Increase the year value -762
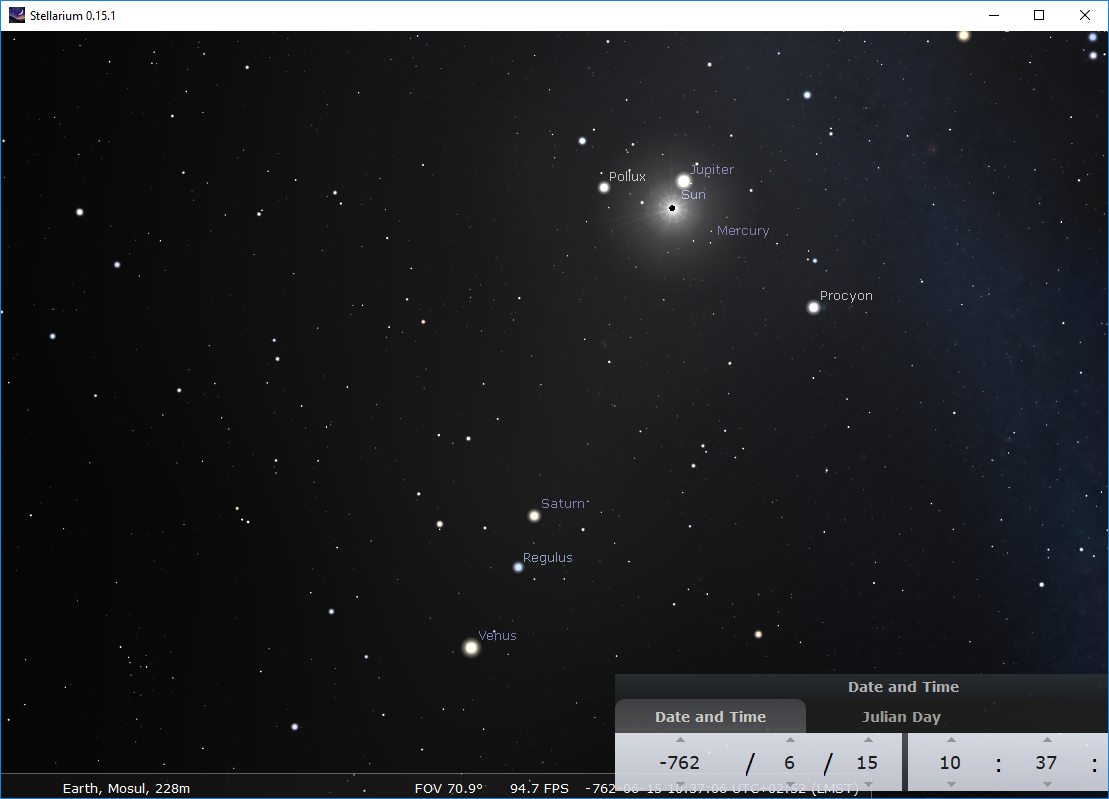Image resolution: width=1109 pixels, height=799 pixels. tap(680, 740)
